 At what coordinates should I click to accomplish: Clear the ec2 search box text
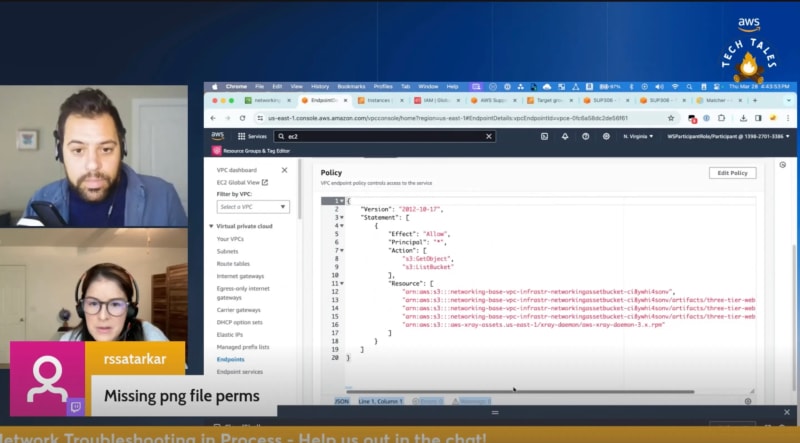coord(490,136)
